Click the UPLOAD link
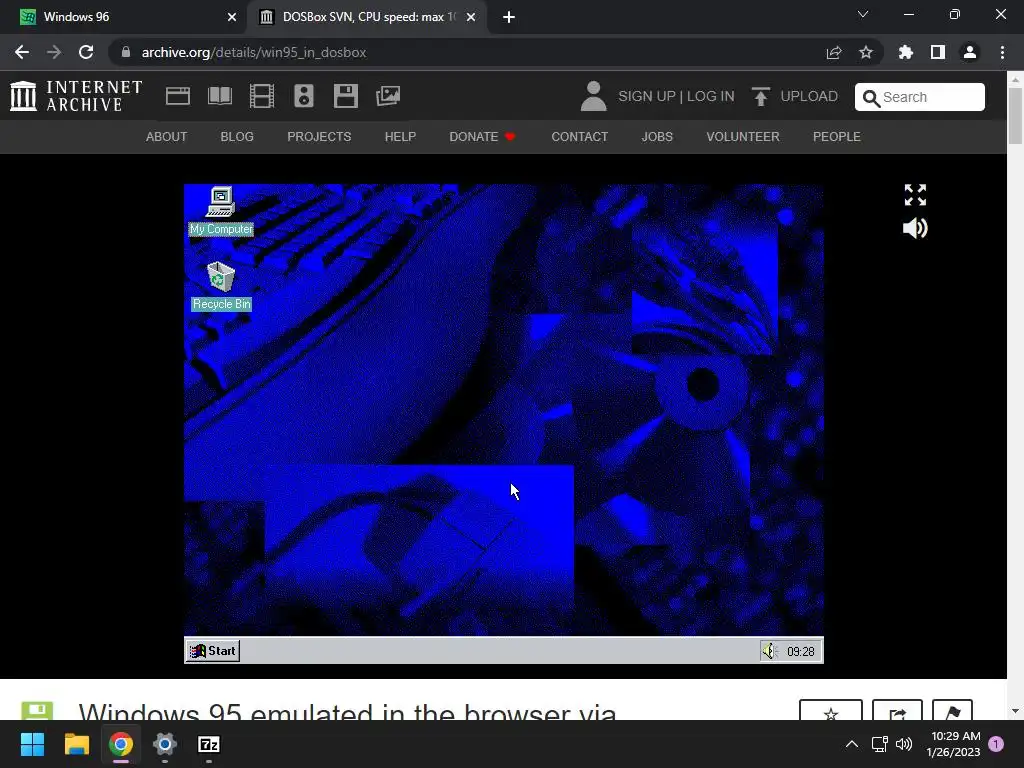The width and height of the screenshot is (1024, 768). coord(795,97)
